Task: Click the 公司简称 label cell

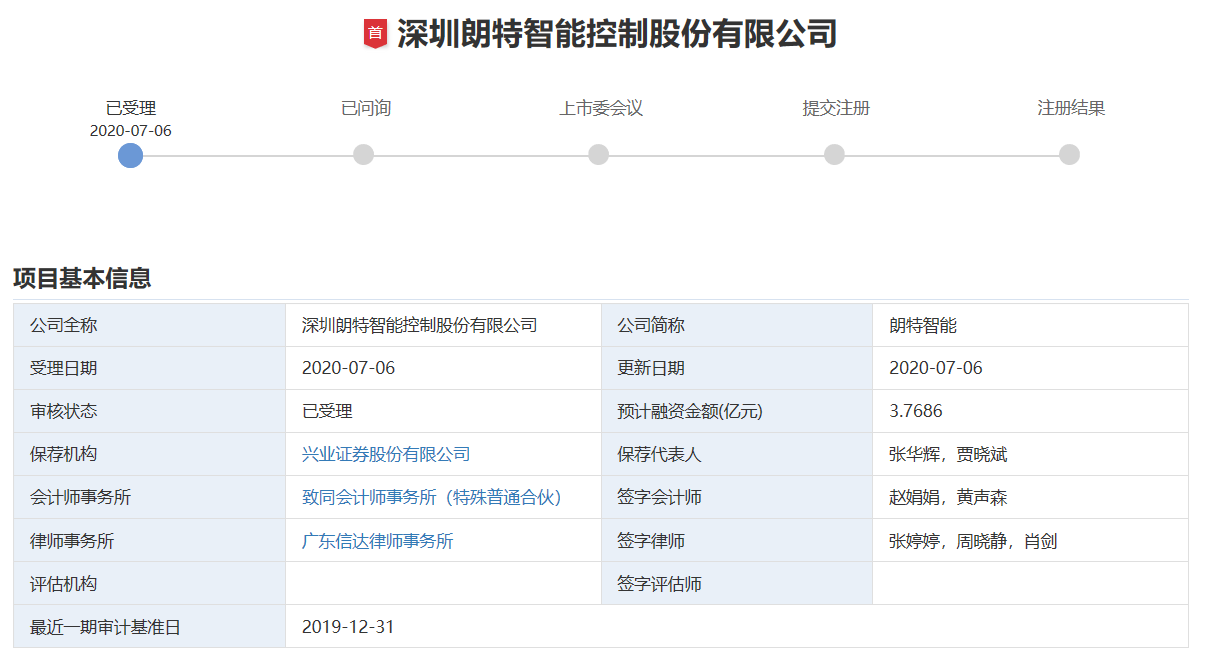Action: (737, 325)
